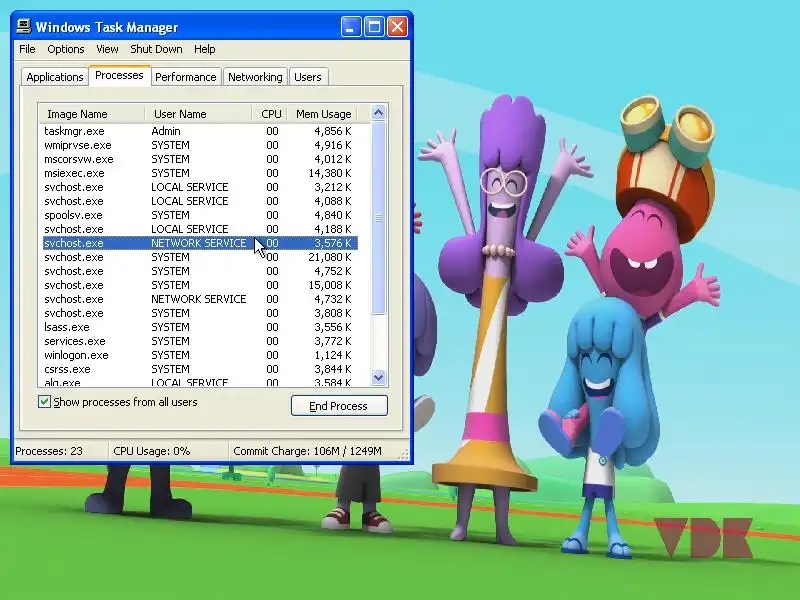Open the Networking tab
Screen dimensions: 800x600
coord(255,77)
